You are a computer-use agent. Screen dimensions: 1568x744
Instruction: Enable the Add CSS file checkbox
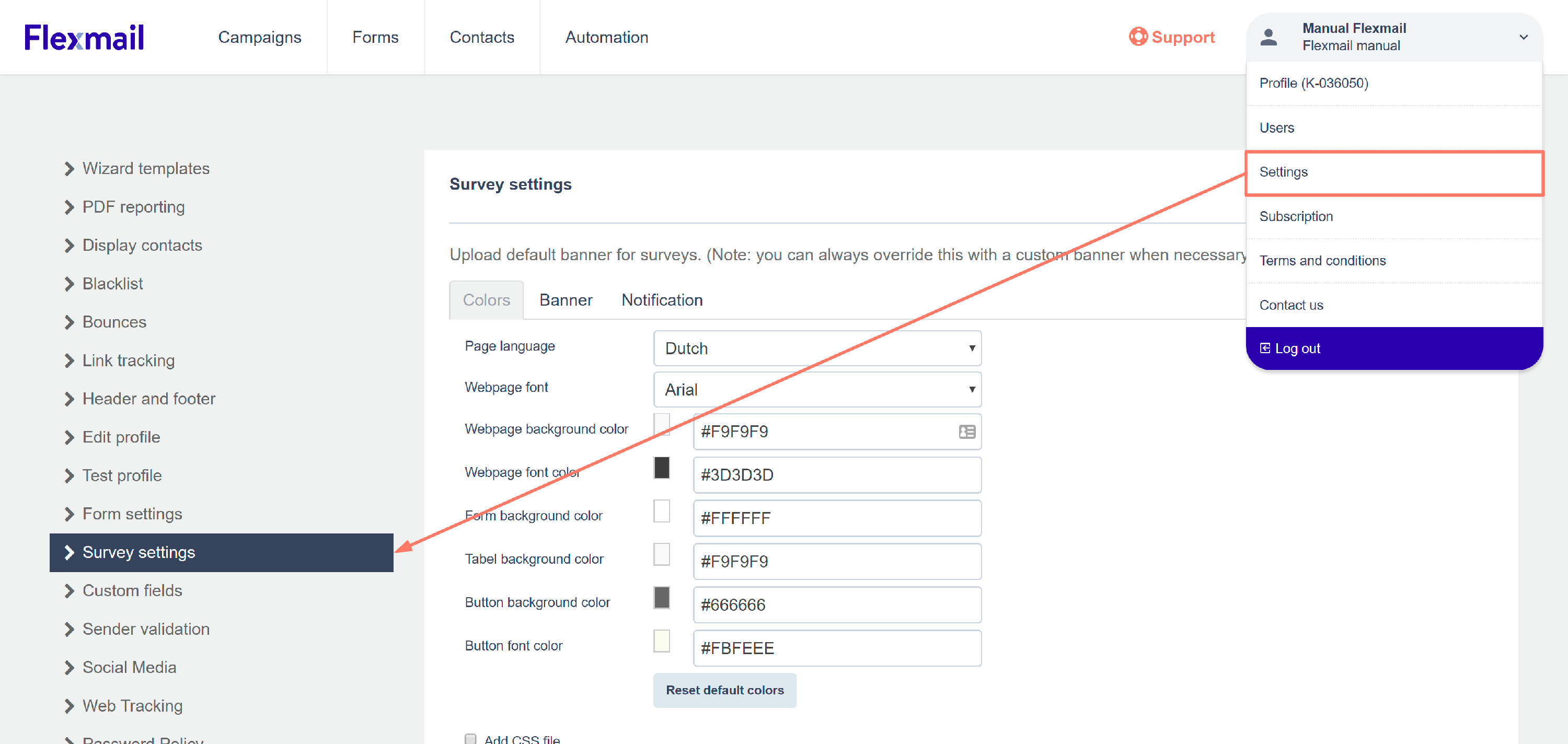[x=470, y=739]
